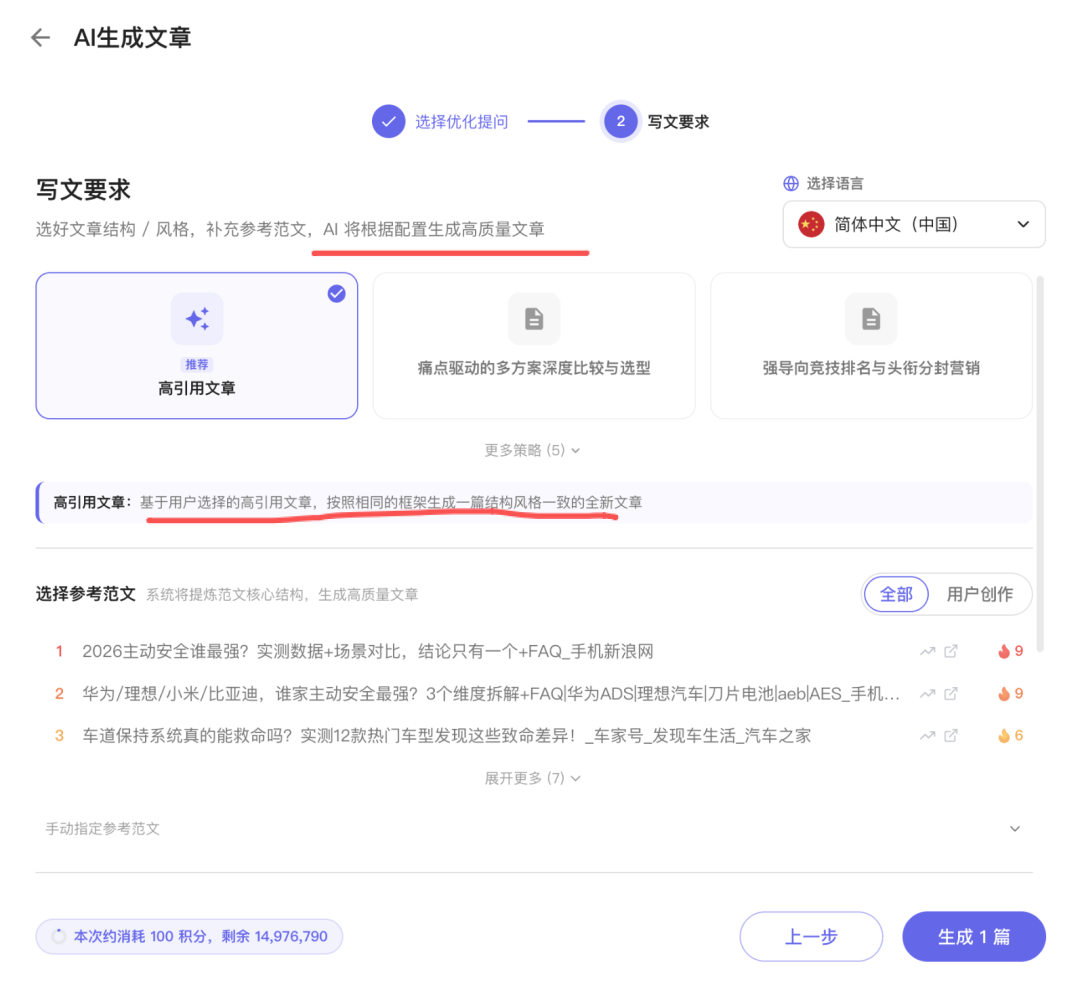Click the China flag icon in language selector
1080x1004 pixels.
pos(811,224)
